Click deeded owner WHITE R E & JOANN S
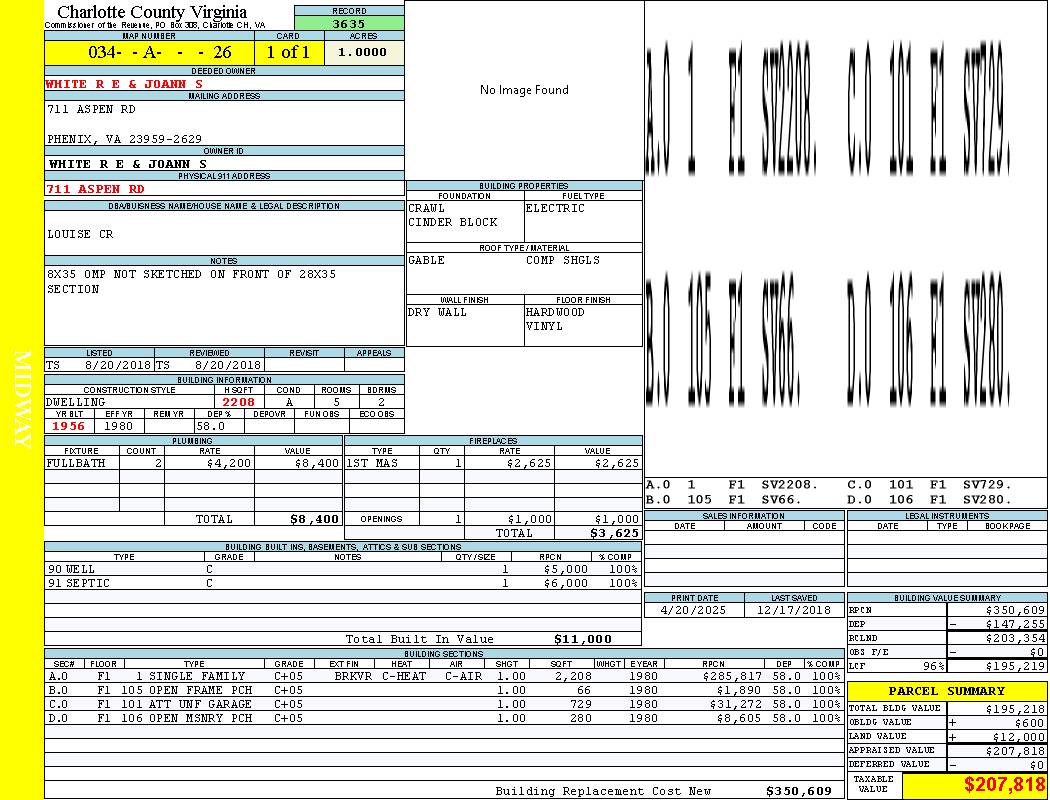 (x=124, y=84)
